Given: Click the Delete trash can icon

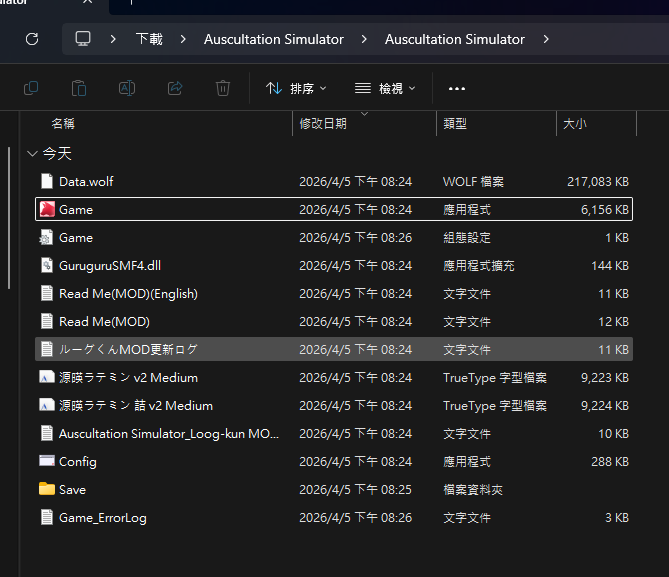Looking at the screenshot, I should click(223, 88).
